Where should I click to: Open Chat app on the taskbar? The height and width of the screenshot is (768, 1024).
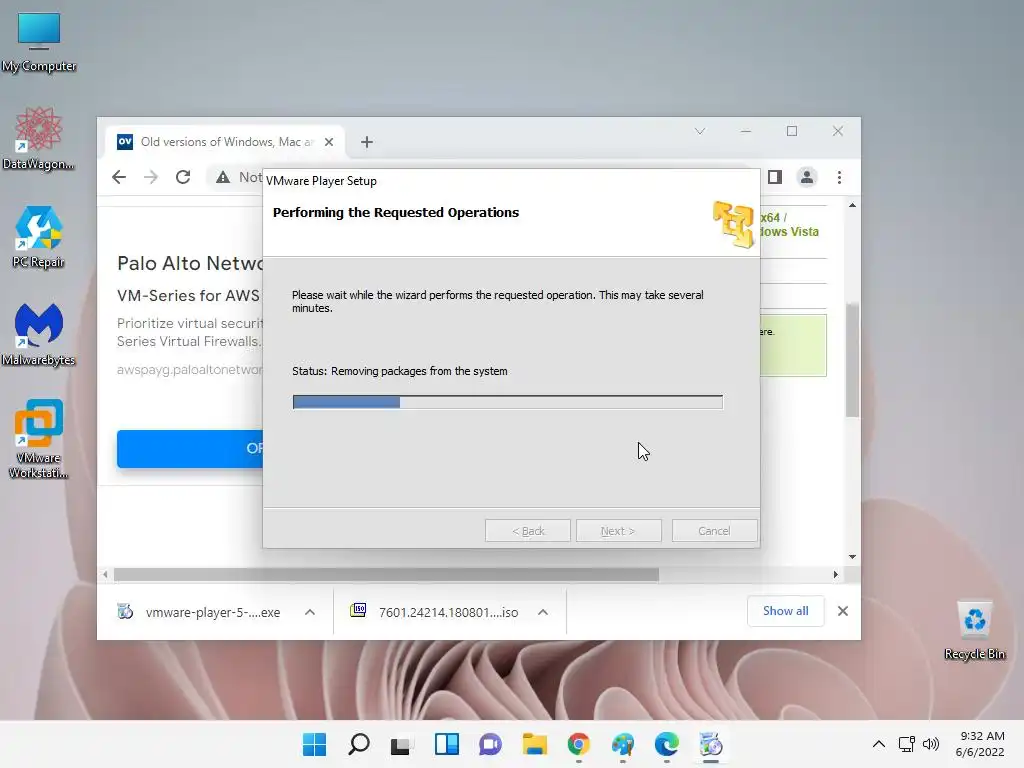[490, 744]
